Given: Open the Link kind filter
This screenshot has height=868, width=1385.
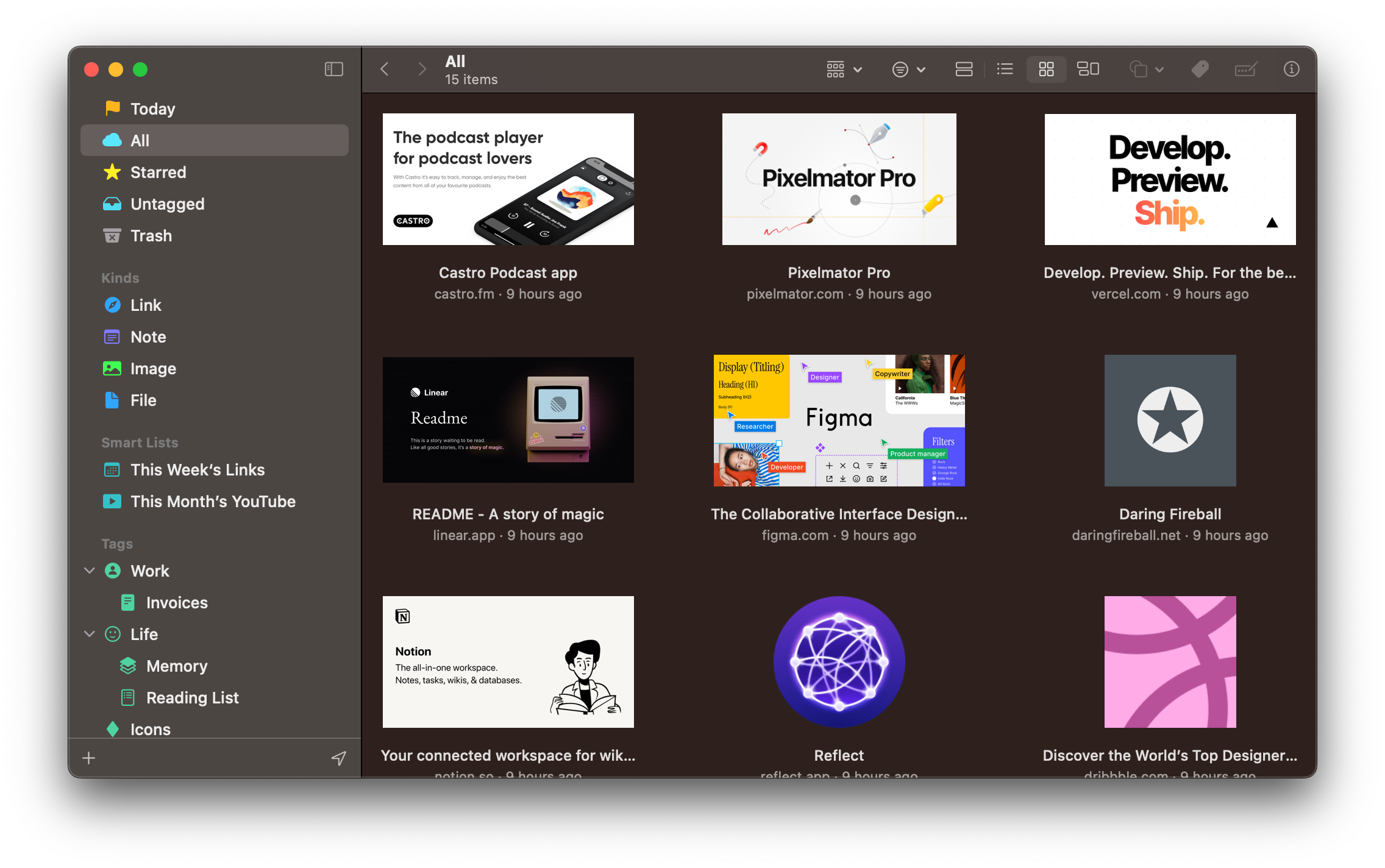Looking at the screenshot, I should coord(146,305).
